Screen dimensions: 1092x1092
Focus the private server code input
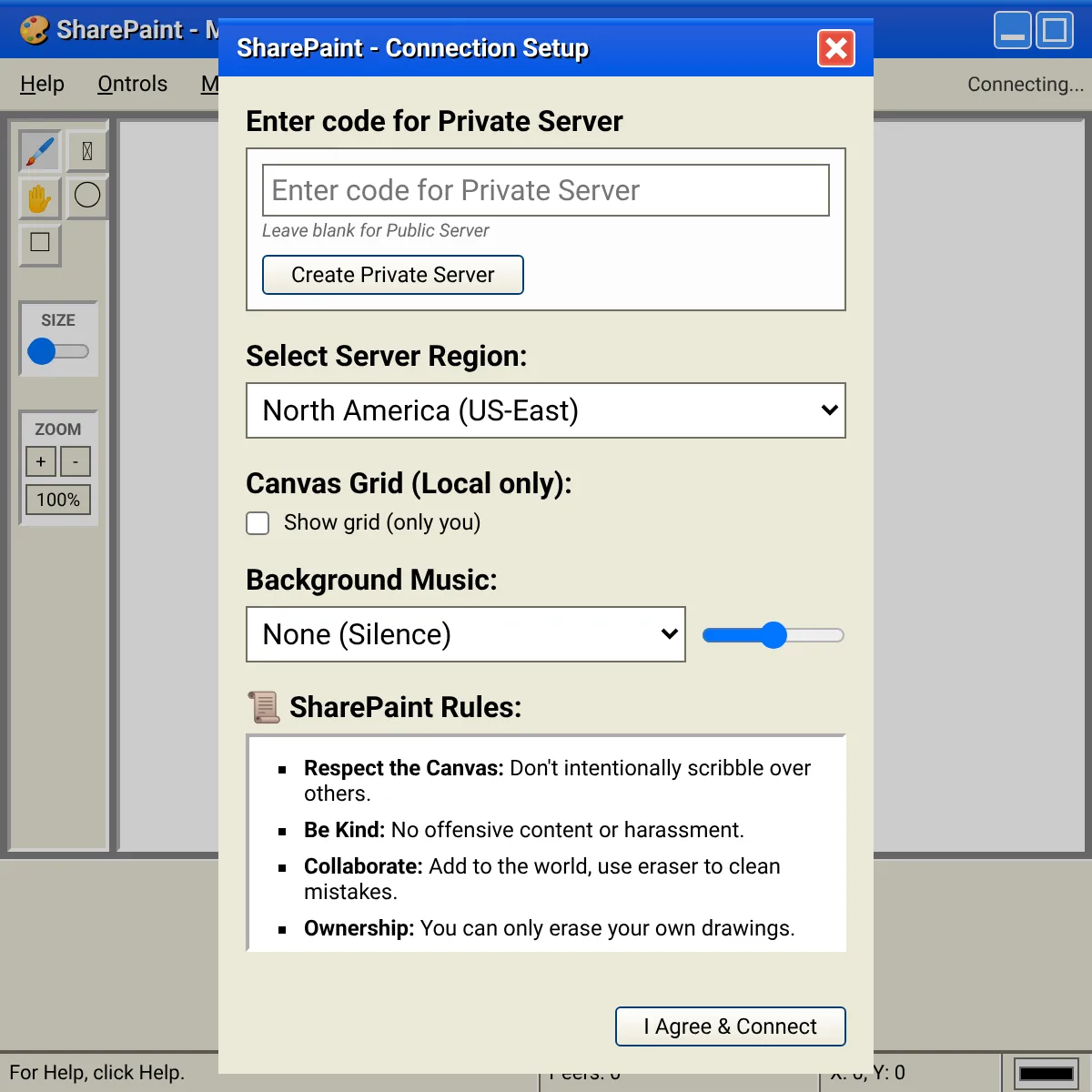point(546,190)
